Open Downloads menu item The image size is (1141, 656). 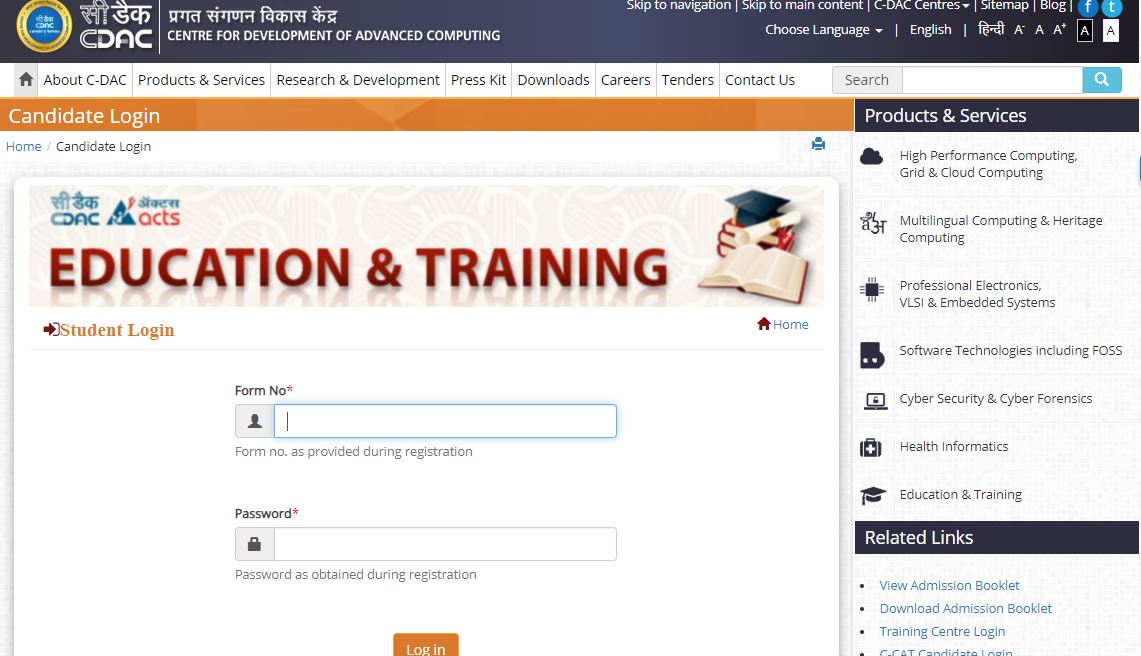pos(554,80)
